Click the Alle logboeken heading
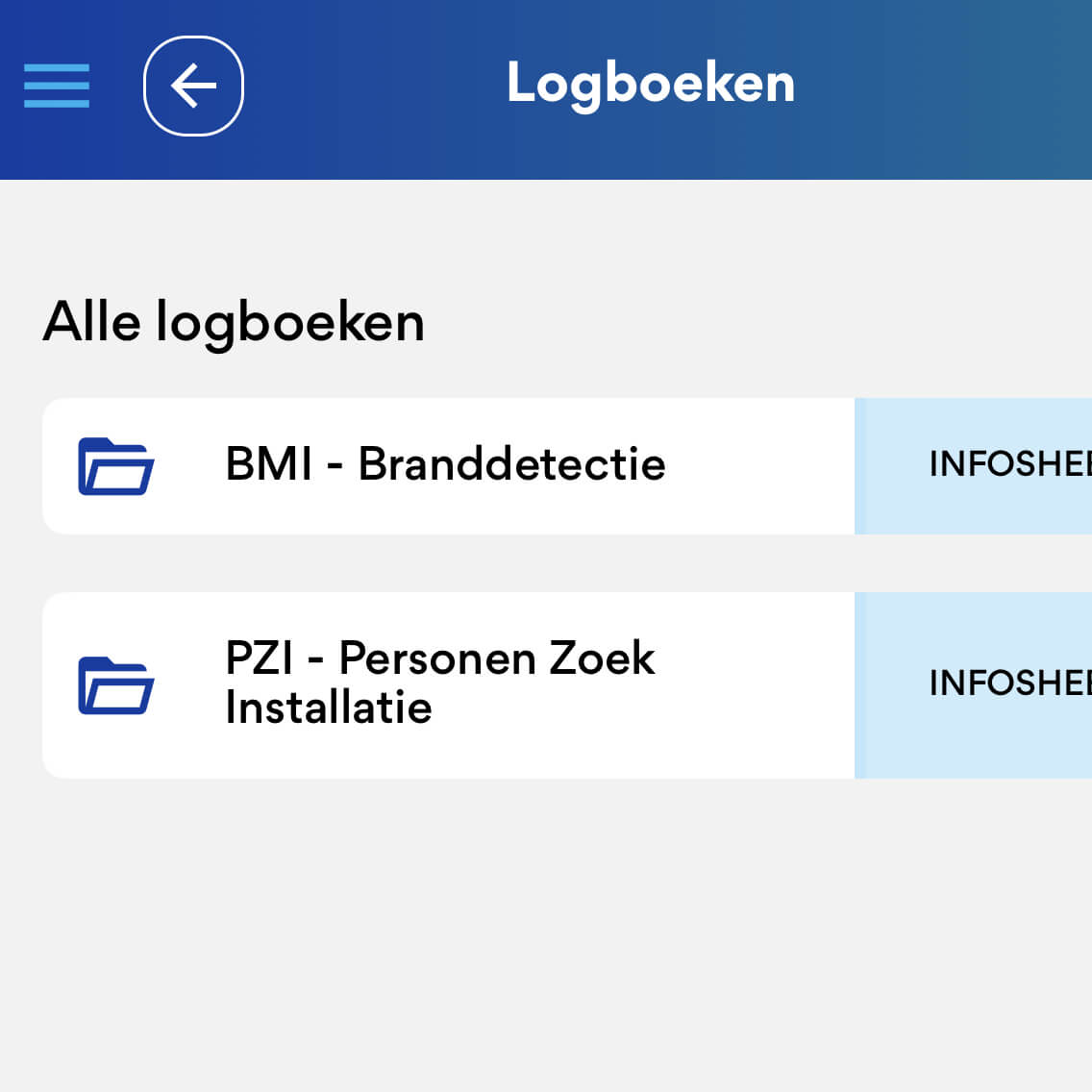Screen dimensions: 1092x1092 [234, 321]
